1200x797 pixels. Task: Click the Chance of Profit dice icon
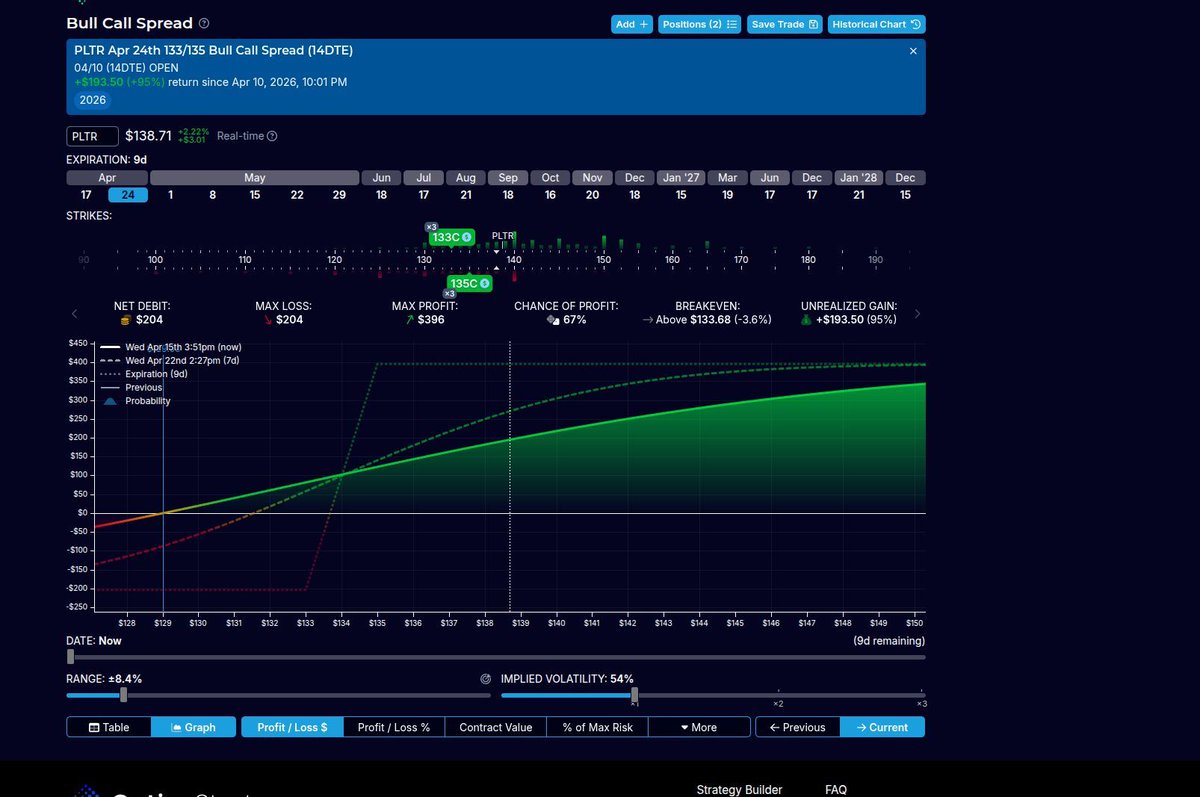point(552,320)
